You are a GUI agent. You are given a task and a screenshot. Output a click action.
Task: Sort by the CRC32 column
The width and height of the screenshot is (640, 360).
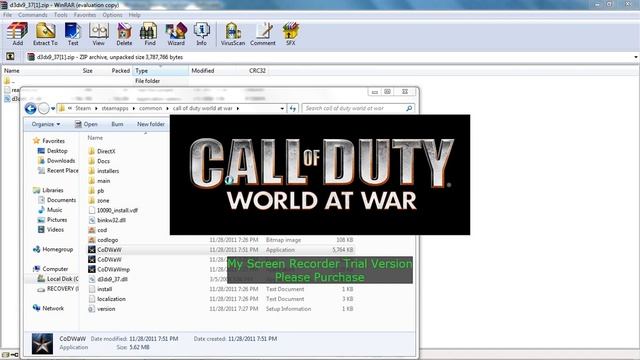pyautogui.click(x=257, y=71)
